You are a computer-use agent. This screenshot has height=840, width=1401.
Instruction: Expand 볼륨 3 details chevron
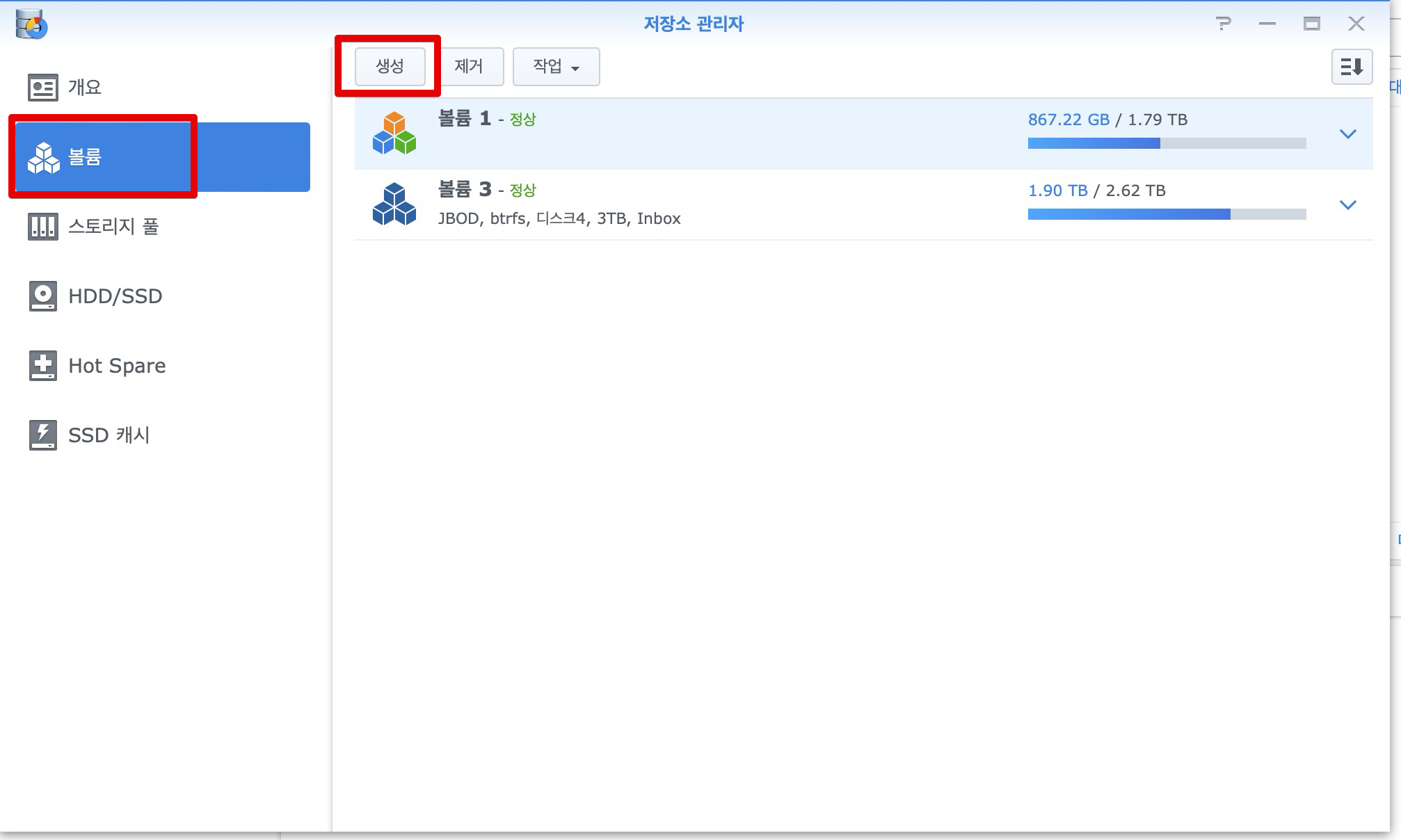(x=1347, y=204)
